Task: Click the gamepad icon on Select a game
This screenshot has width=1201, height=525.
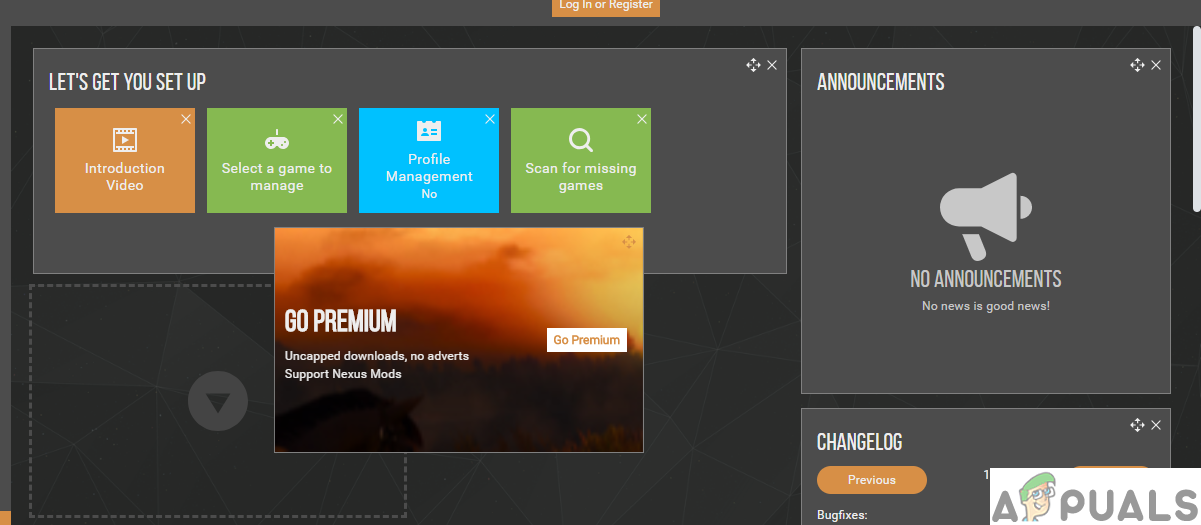Action: tap(277, 140)
